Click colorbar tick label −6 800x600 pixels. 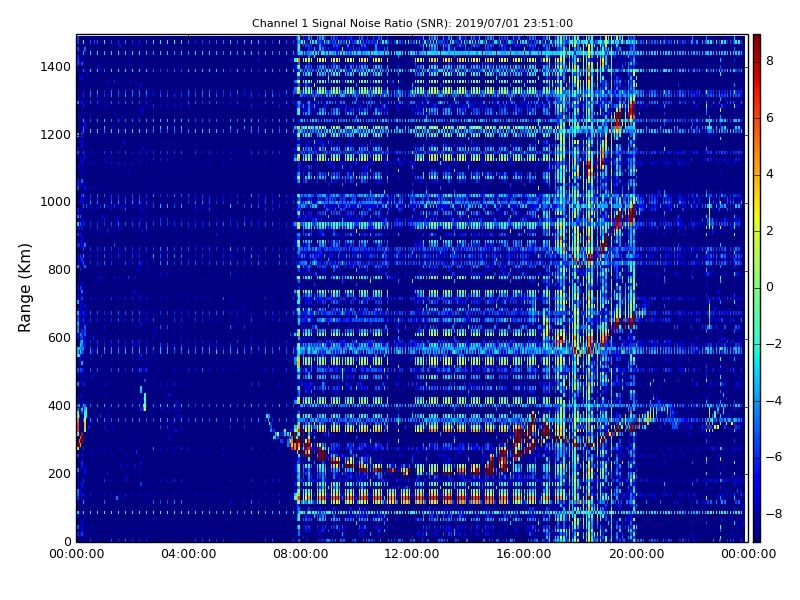[x=774, y=457]
